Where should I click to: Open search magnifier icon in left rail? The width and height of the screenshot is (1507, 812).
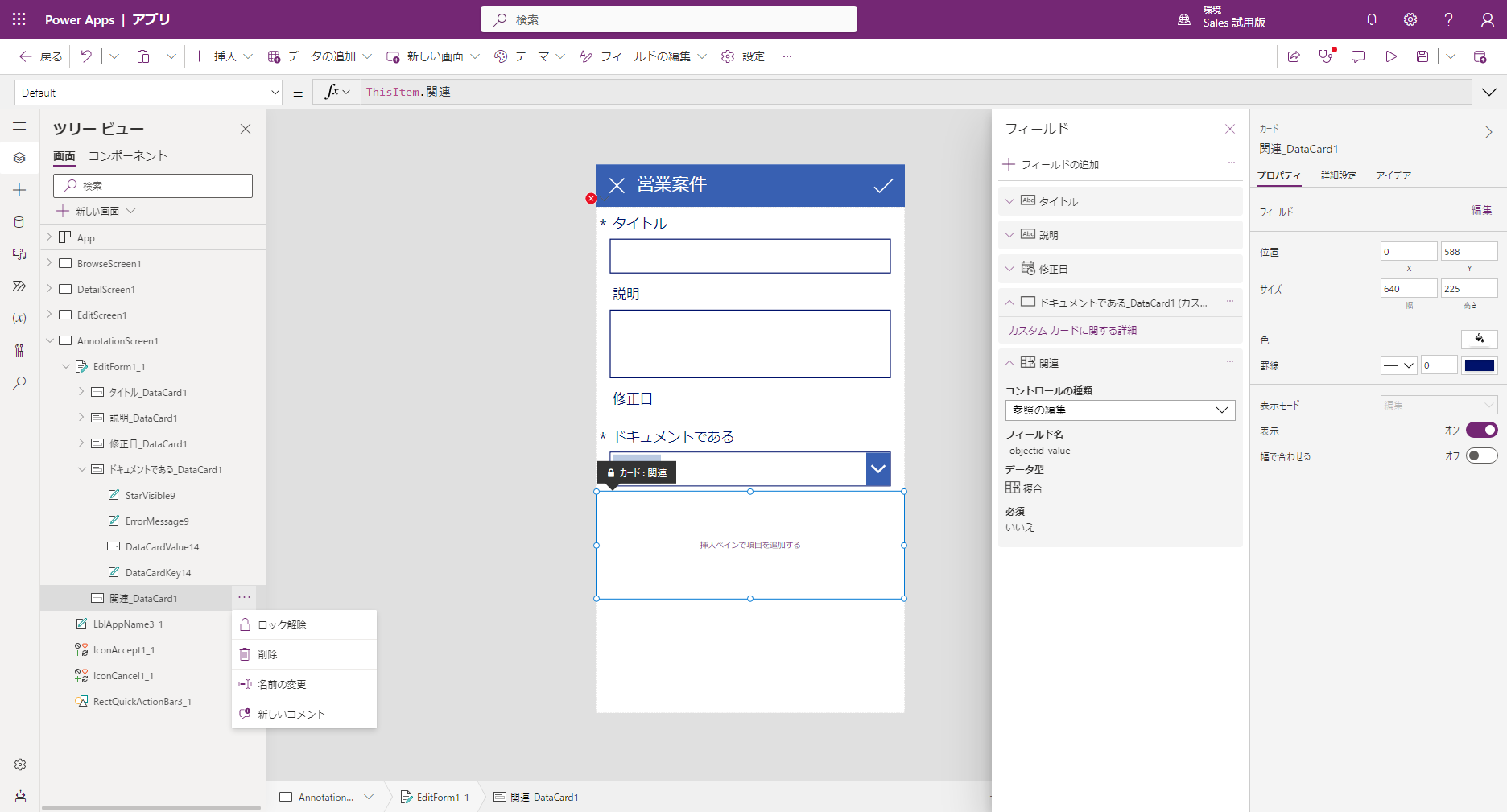19,383
